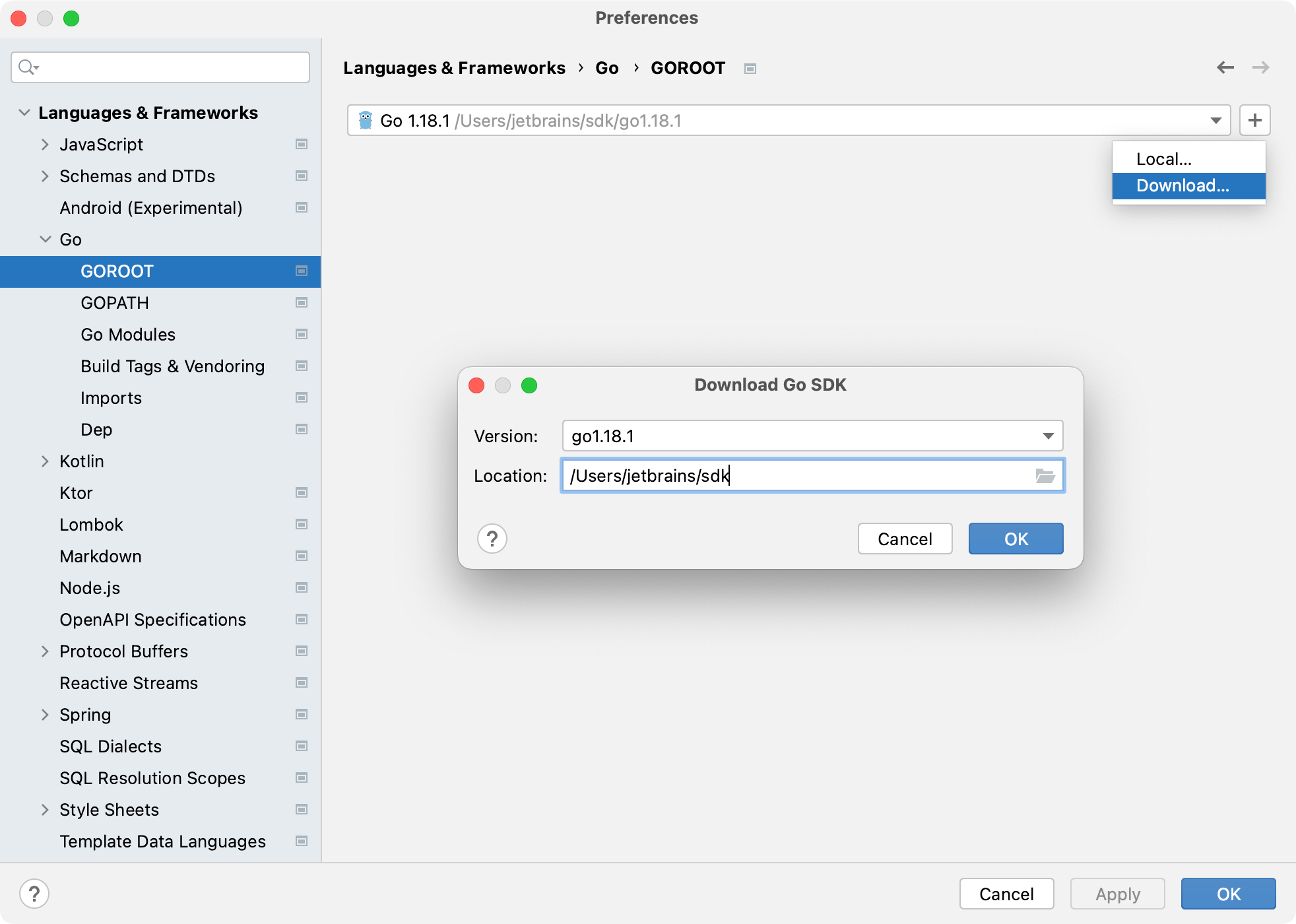1296x924 pixels.
Task: Click the settings icon next to GOPATH
Action: tap(303, 302)
